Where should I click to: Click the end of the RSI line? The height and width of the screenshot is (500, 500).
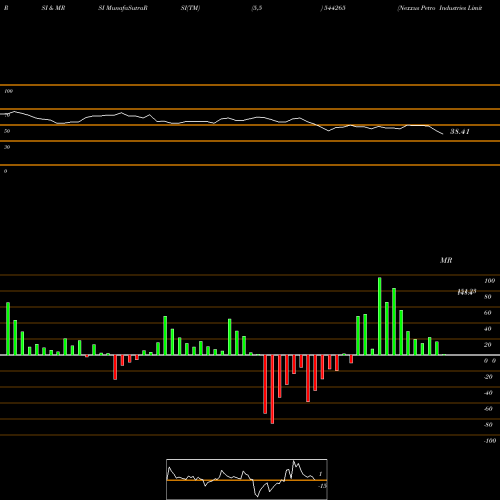pos(443,134)
